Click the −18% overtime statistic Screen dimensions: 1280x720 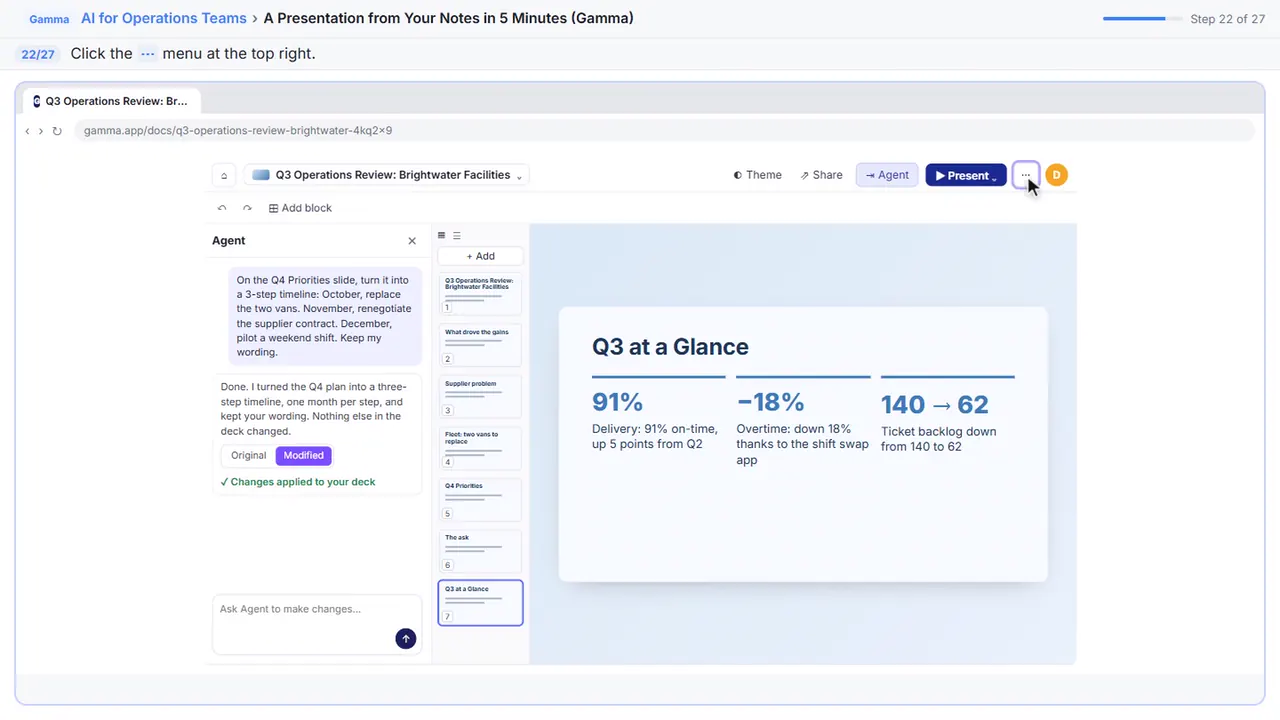(770, 402)
